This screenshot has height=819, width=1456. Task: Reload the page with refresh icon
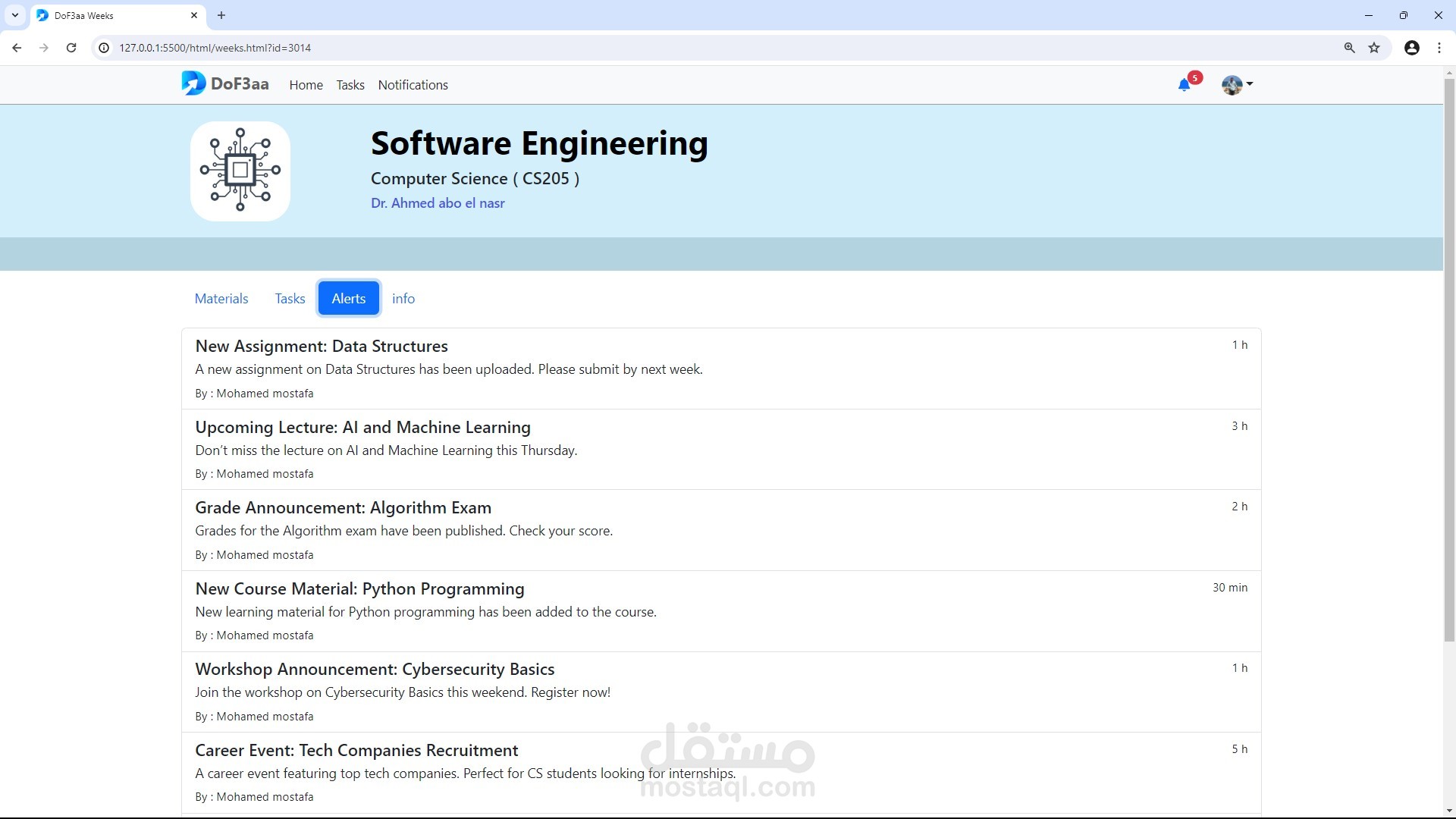pyautogui.click(x=71, y=48)
